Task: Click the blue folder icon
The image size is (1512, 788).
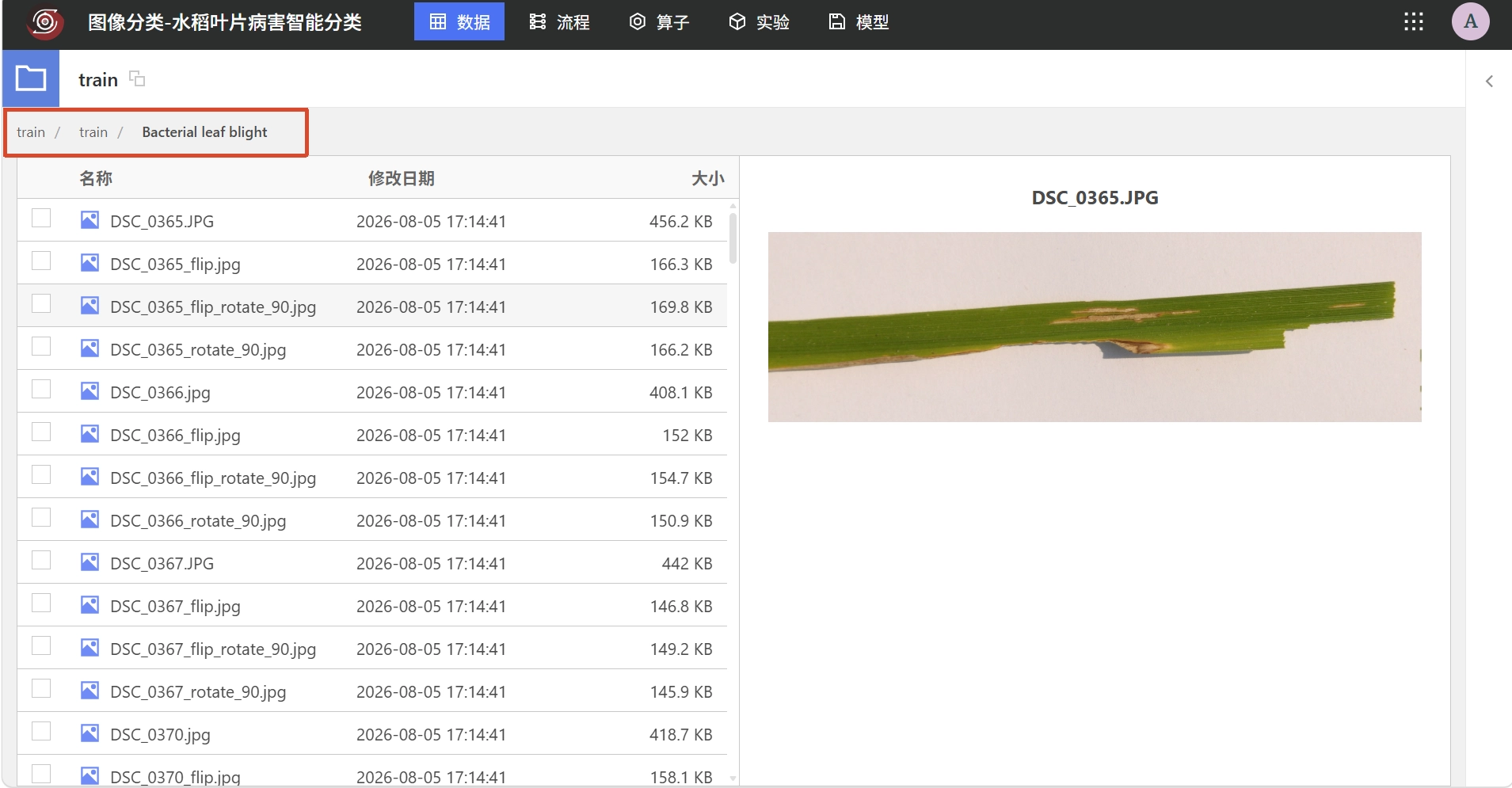Action: [x=31, y=78]
